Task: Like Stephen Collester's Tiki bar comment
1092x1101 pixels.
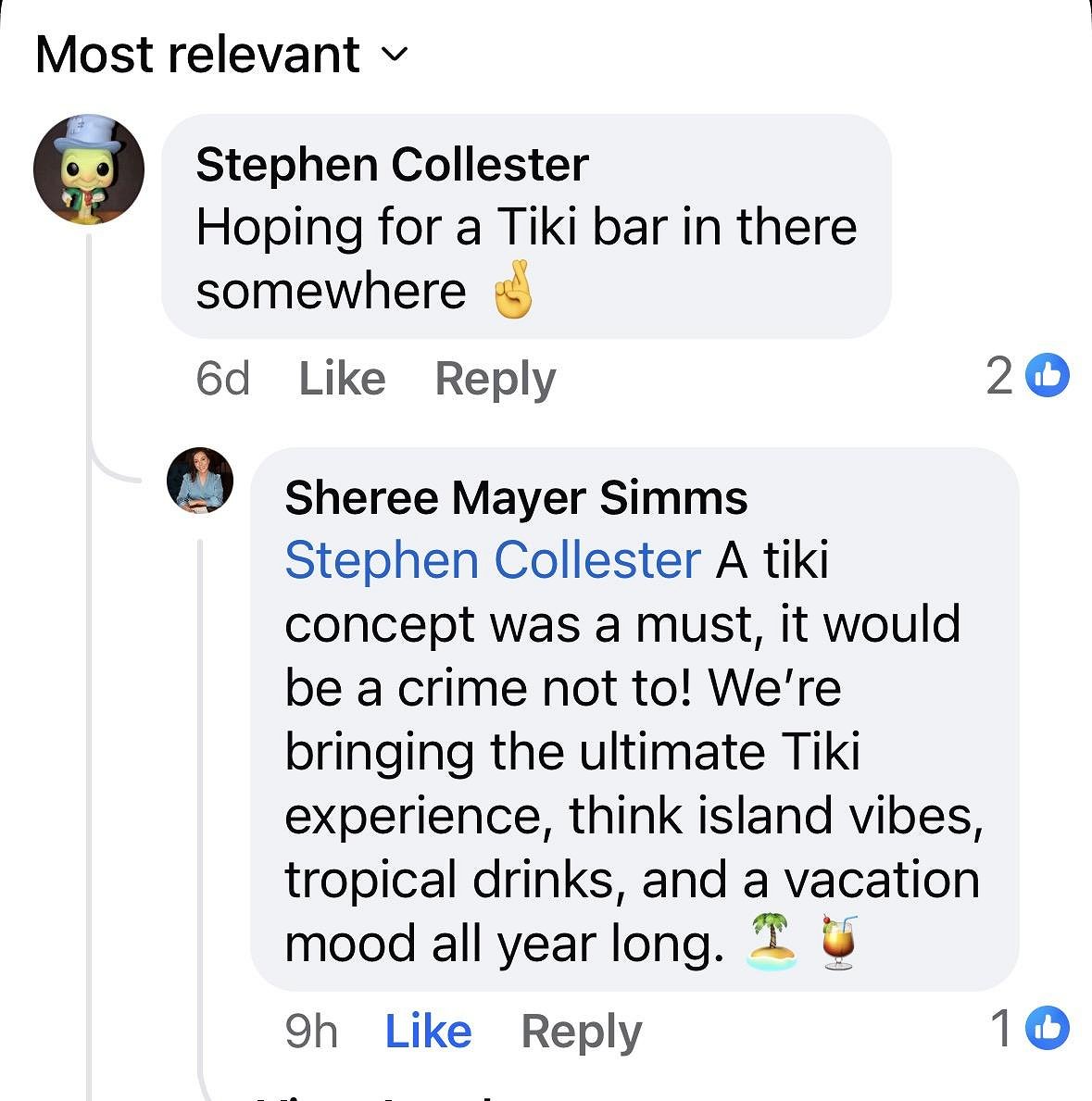Action: [342, 378]
